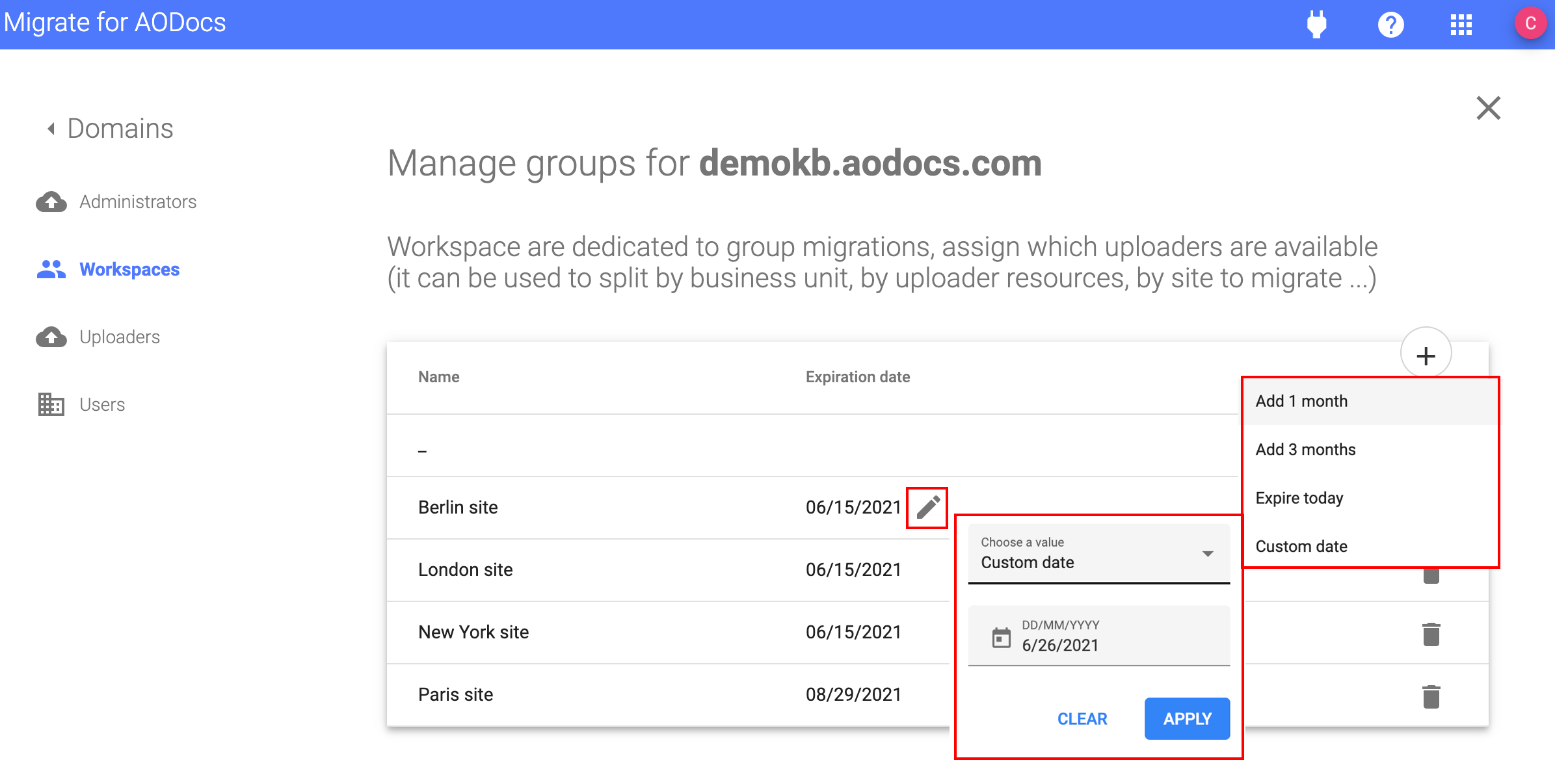
Task: Open the Uploaders section
Action: tap(98, 337)
